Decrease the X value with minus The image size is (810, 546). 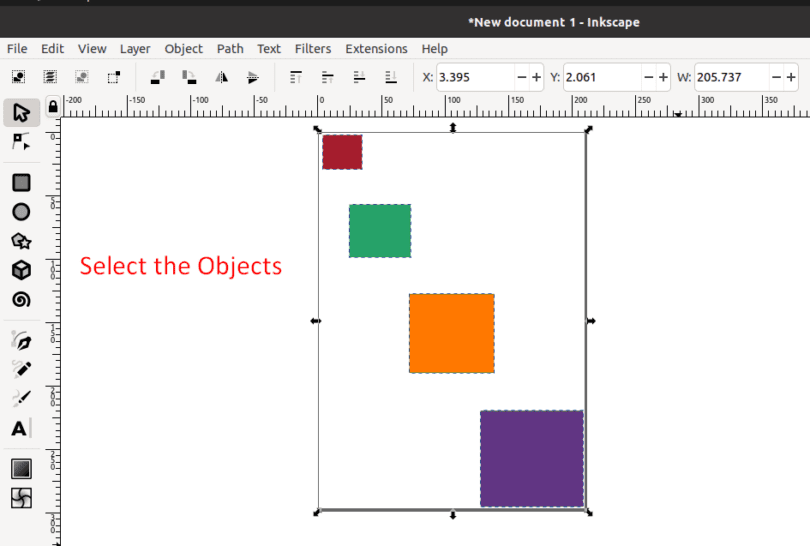(x=522, y=77)
